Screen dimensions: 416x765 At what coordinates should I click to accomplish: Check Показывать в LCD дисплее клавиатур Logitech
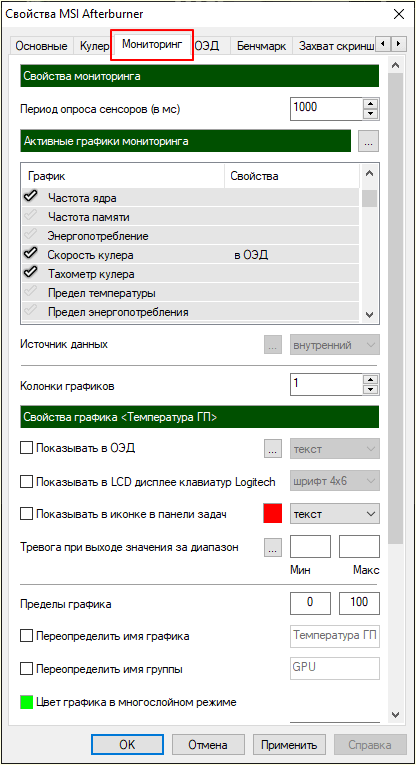pos(26,482)
